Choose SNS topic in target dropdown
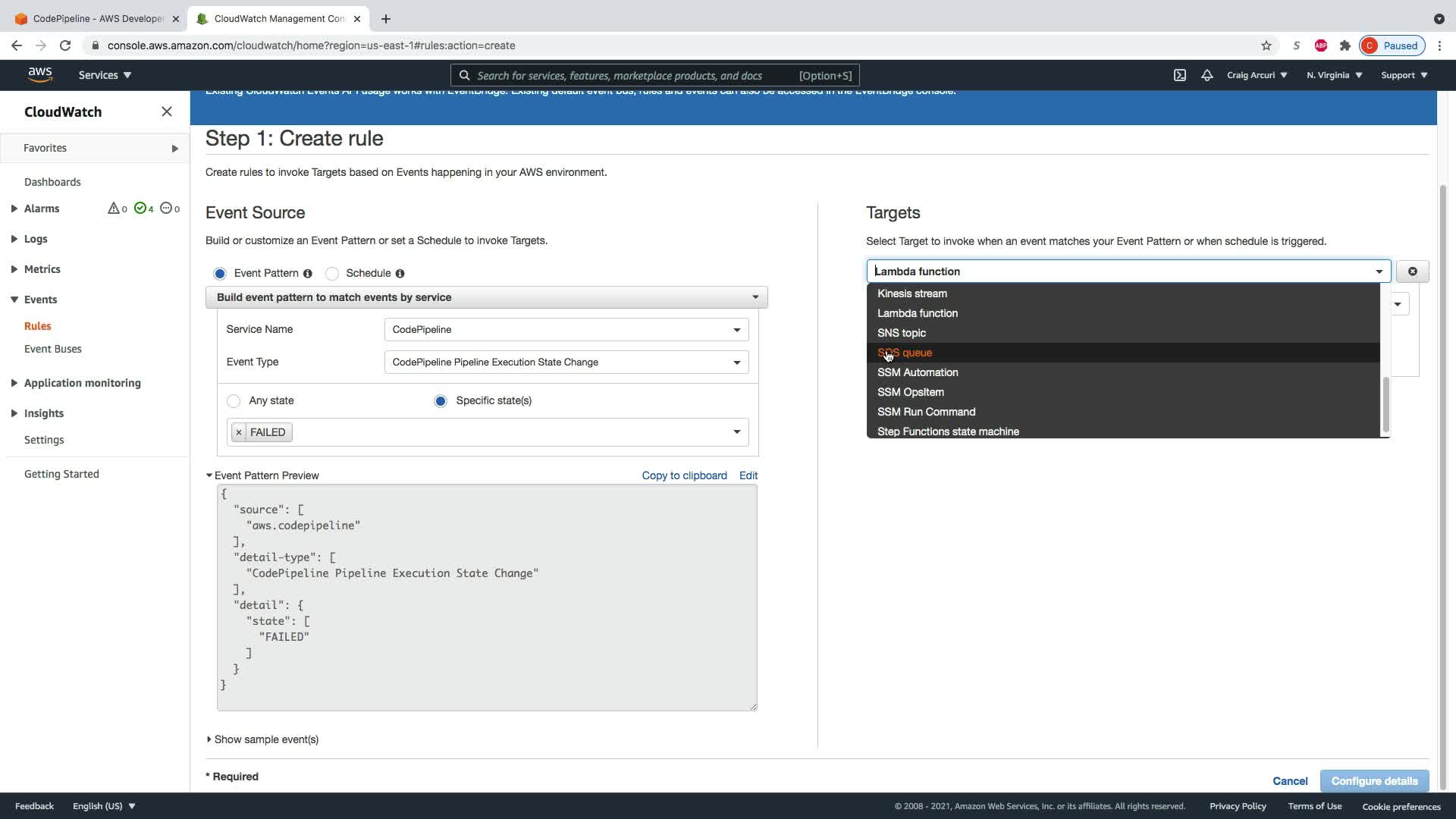Screen dimensions: 1456x819 pyautogui.click(x=901, y=333)
